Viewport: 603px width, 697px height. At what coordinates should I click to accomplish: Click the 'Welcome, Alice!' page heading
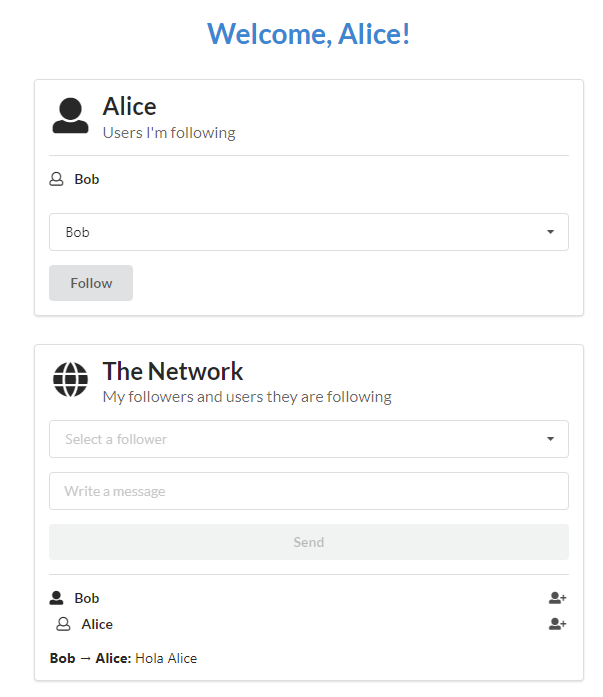[308, 34]
